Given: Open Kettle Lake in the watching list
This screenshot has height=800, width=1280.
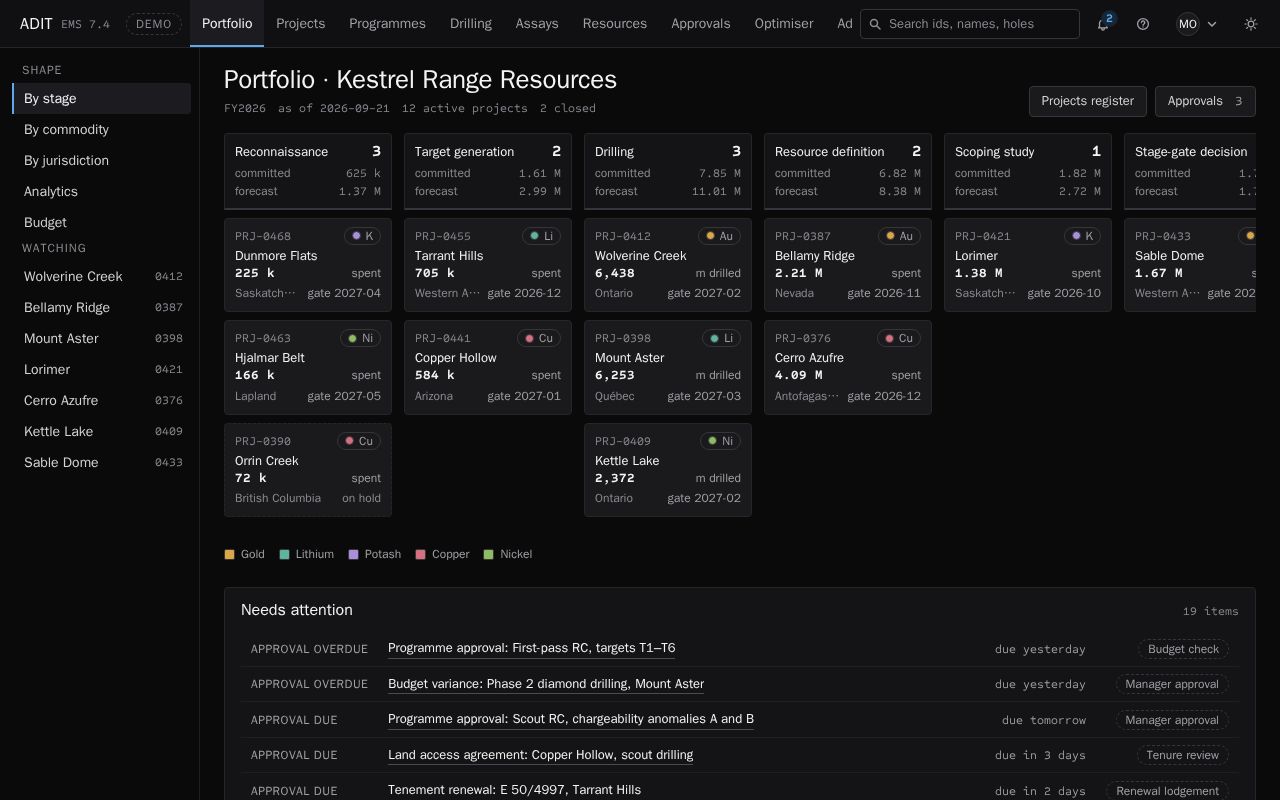Looking at the screenshot, I should coord(101,431).
